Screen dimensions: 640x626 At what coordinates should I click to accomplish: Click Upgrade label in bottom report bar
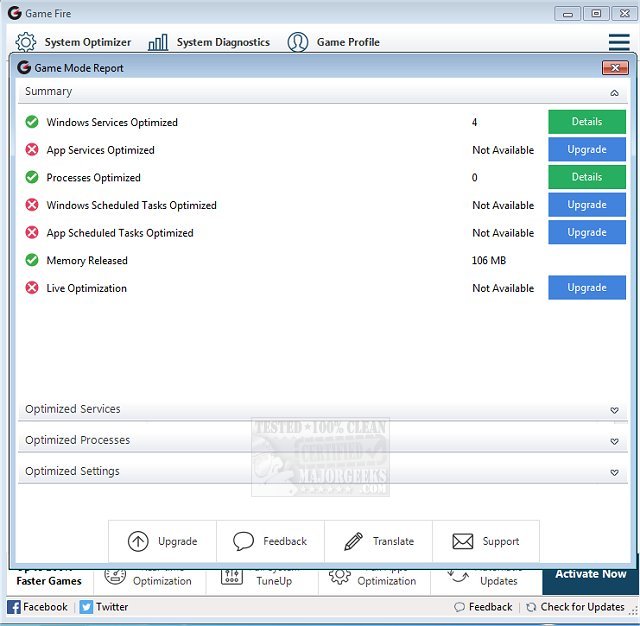(178, 542)
